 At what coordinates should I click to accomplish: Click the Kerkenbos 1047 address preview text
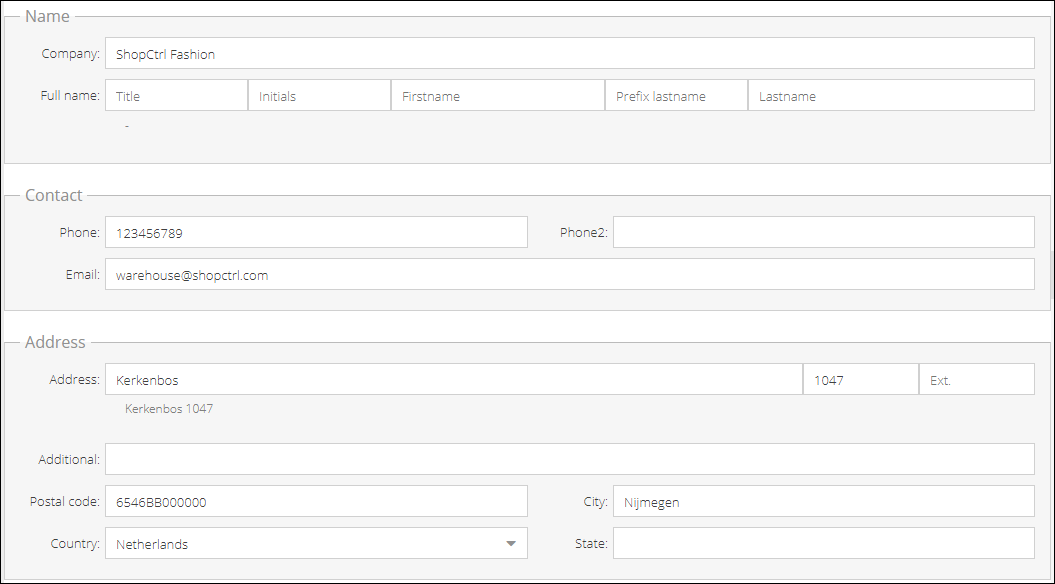(169, 408)
